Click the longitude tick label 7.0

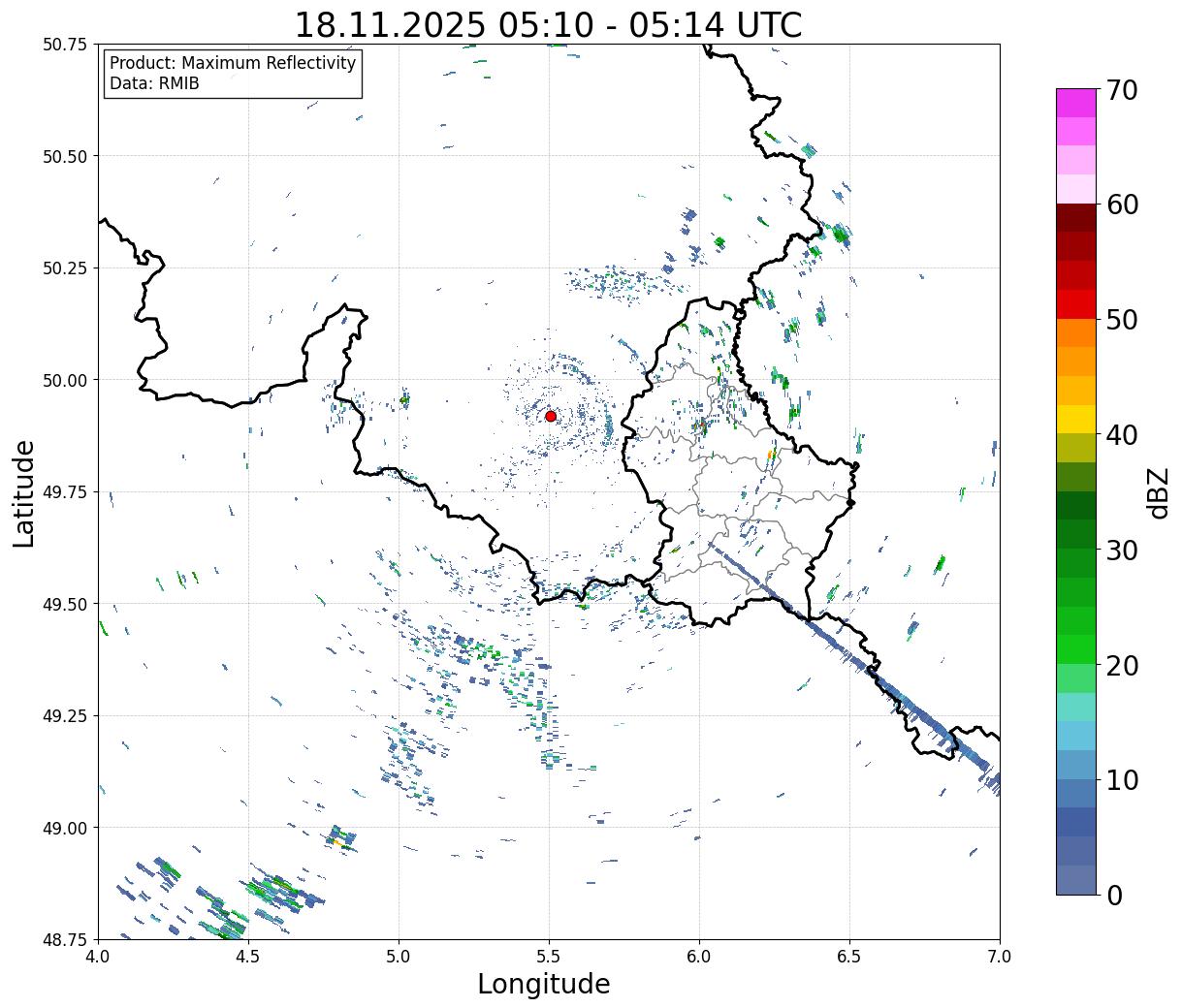pos(1000,956)
